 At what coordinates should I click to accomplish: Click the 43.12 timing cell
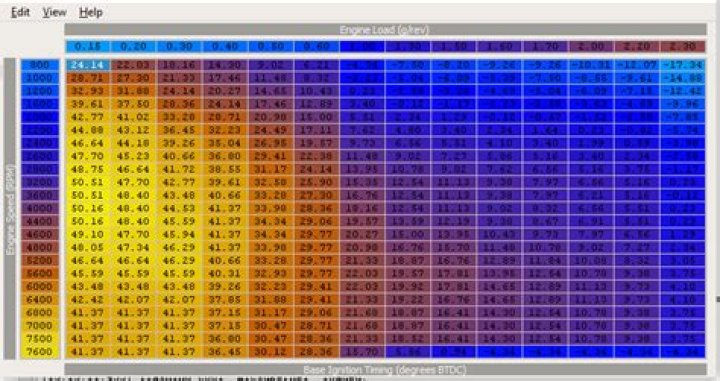tap(133, 130)
